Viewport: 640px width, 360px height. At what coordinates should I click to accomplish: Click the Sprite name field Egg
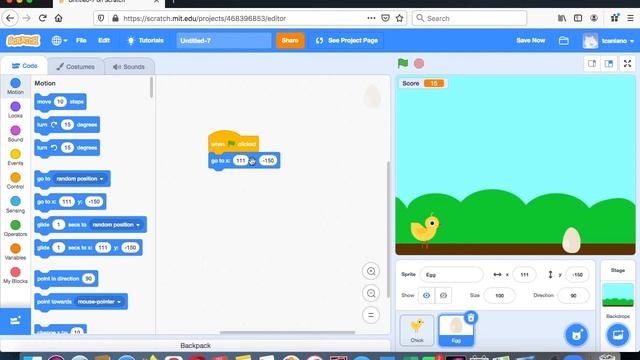451,275
